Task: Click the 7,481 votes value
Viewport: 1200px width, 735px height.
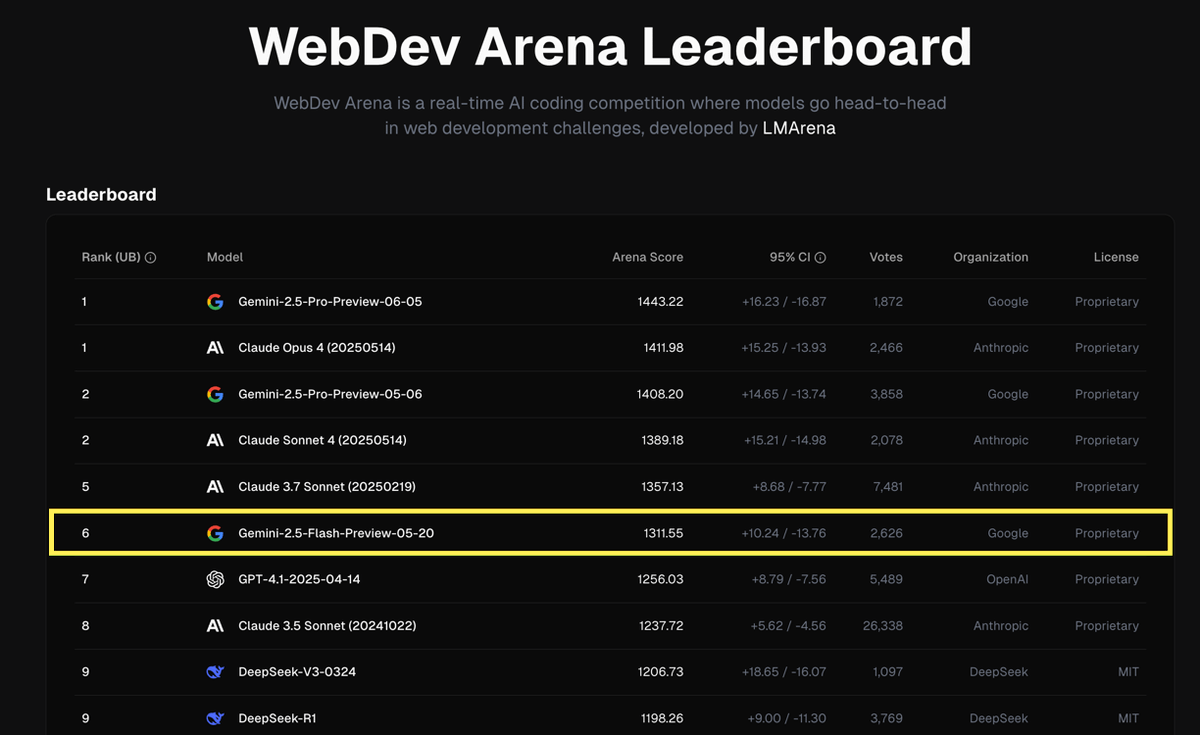Action: (886, 487)
